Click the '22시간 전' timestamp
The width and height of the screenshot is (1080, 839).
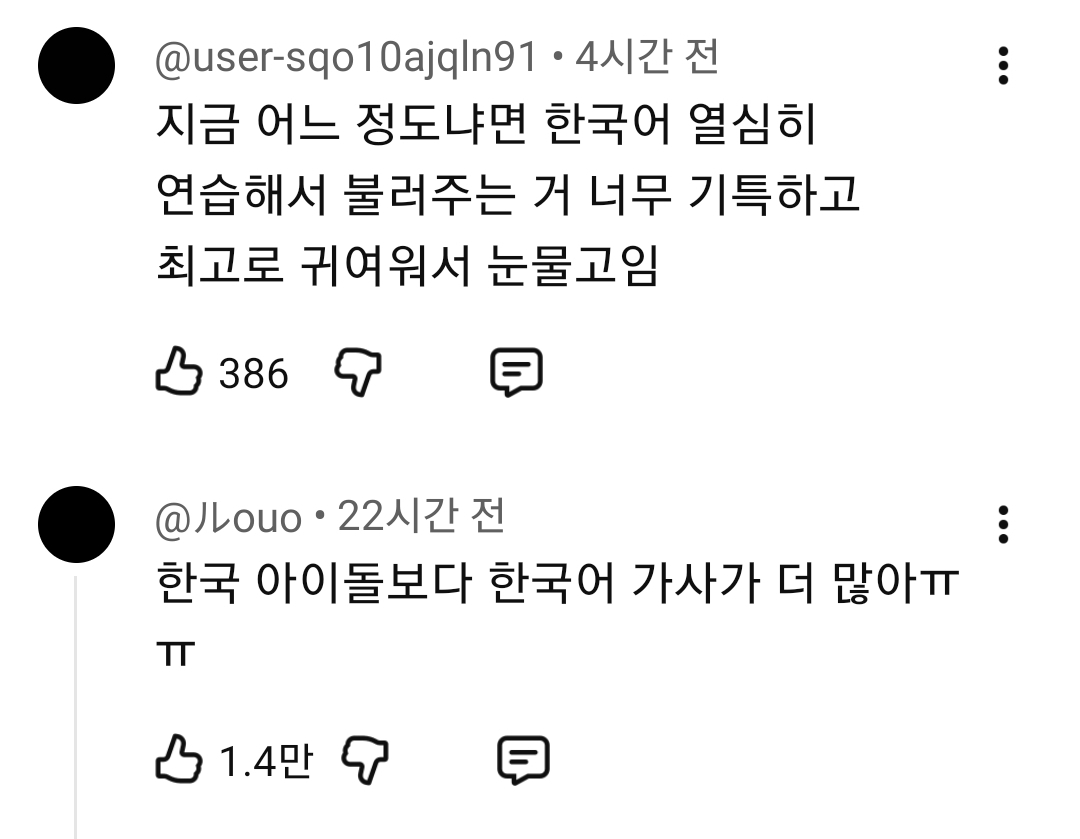tap(421, 517)
